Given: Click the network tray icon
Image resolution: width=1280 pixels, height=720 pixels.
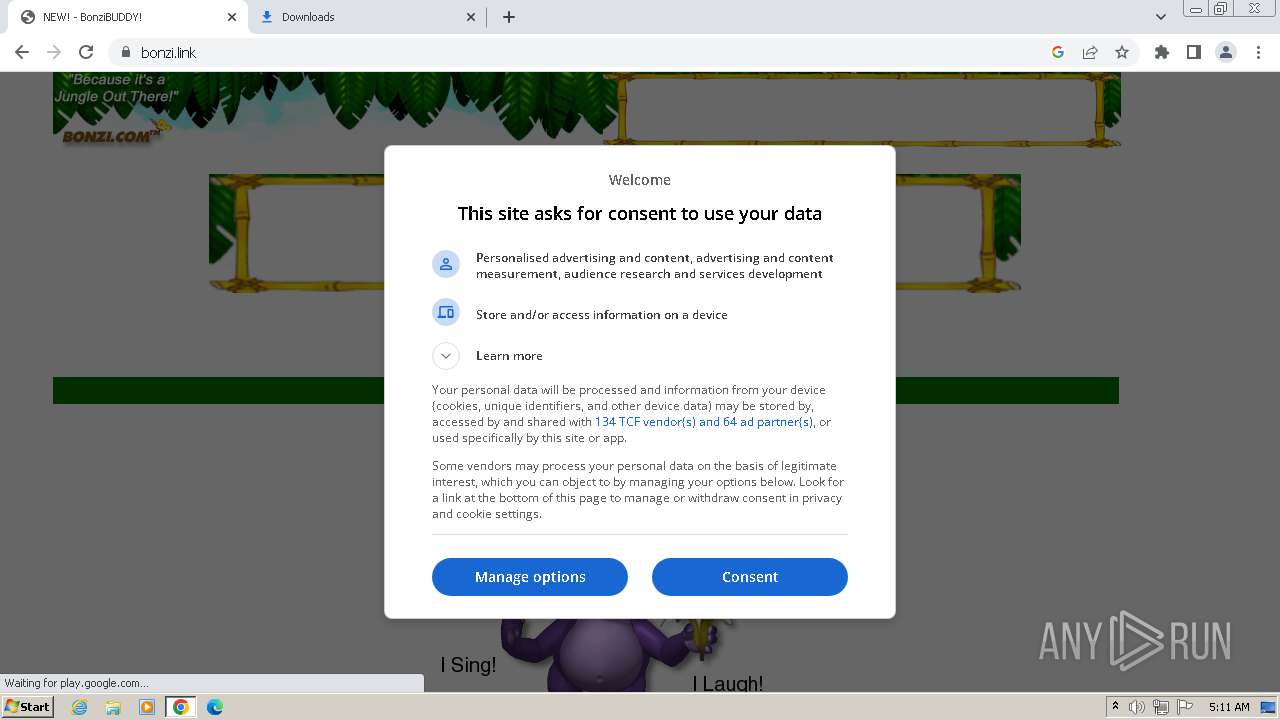Looking at the screenshot, I should 1160,707.
